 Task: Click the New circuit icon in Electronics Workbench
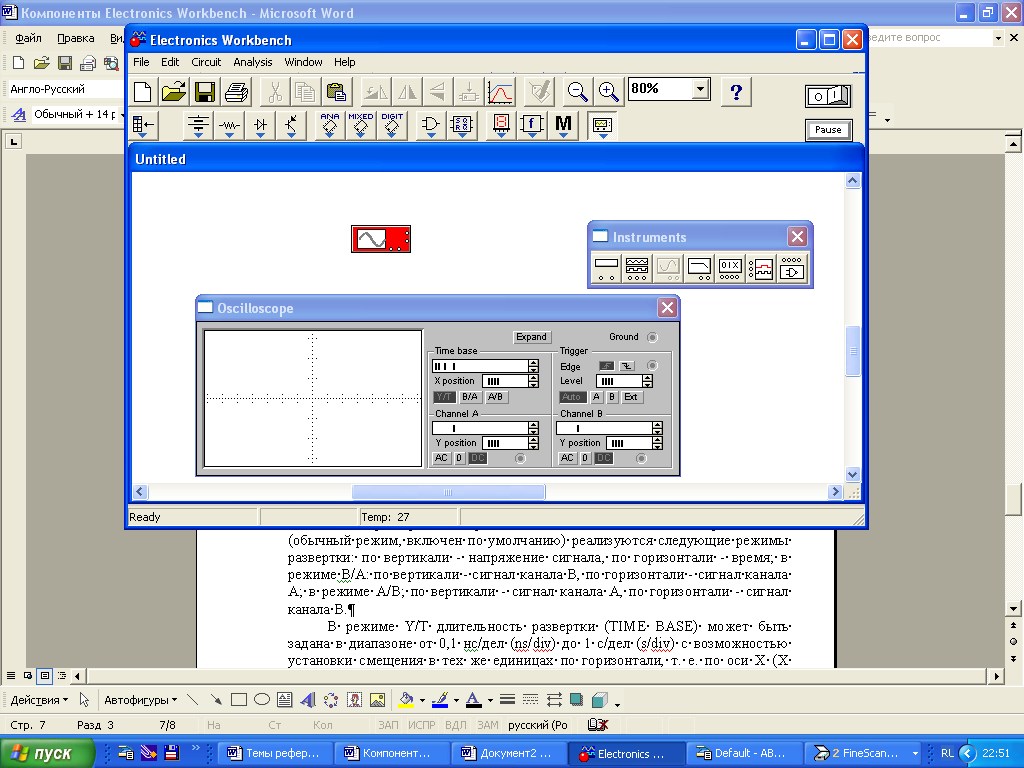(x=143, y=92)
